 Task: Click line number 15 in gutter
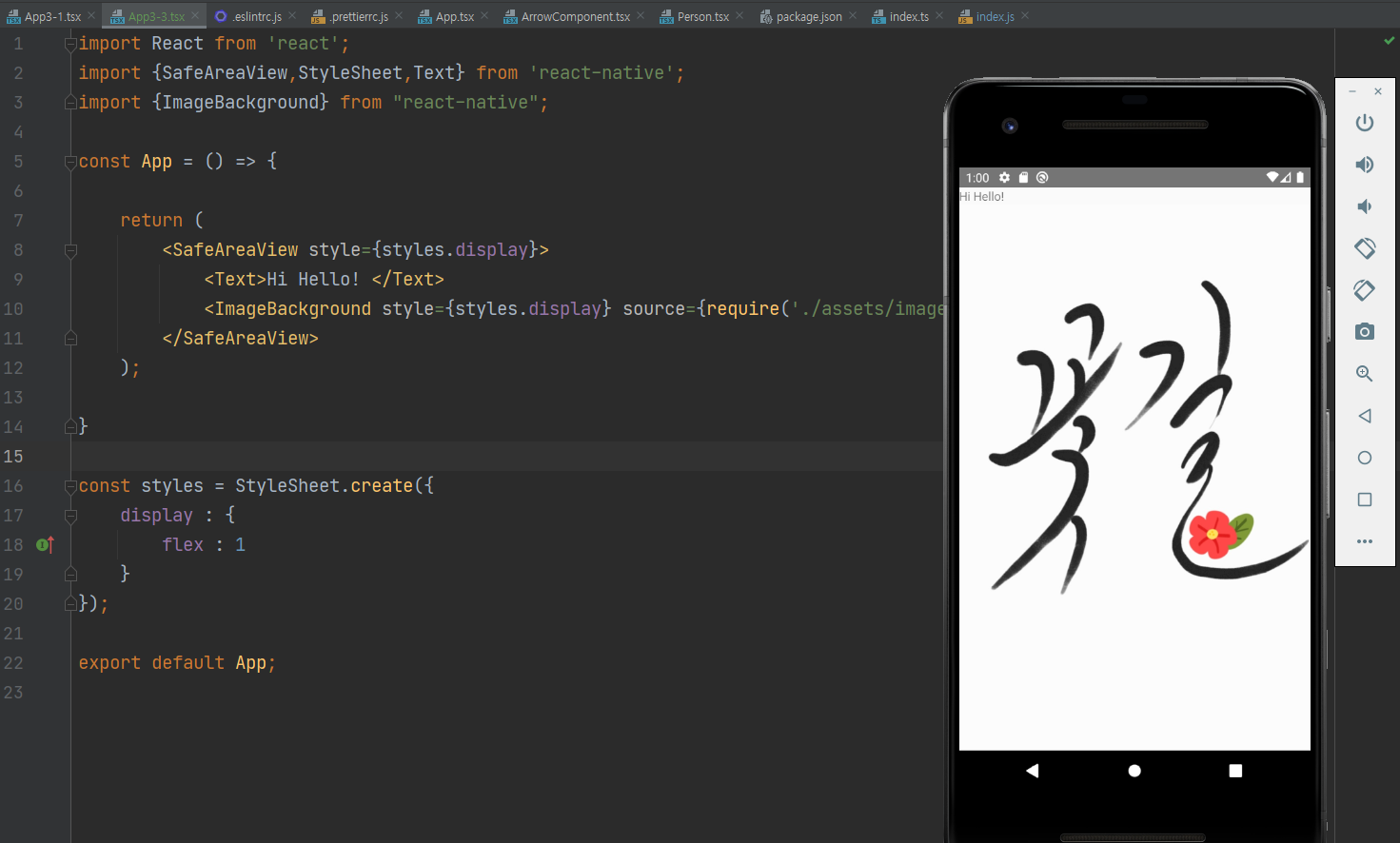click(13, 457)
